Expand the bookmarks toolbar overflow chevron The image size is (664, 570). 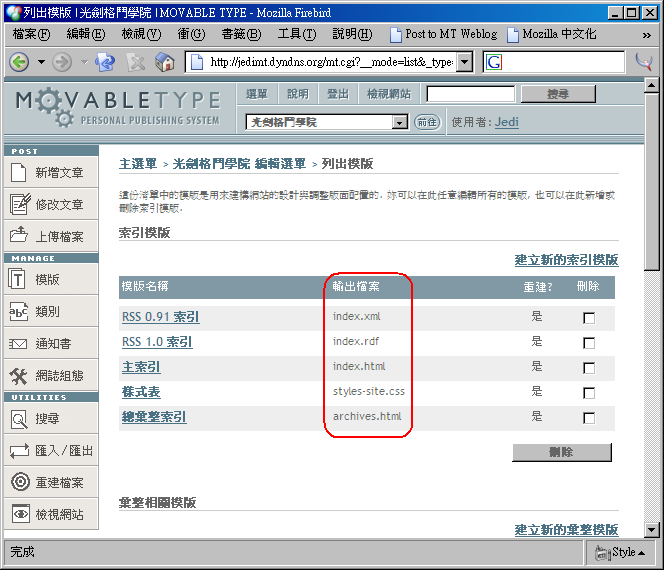tap(647, 35)
